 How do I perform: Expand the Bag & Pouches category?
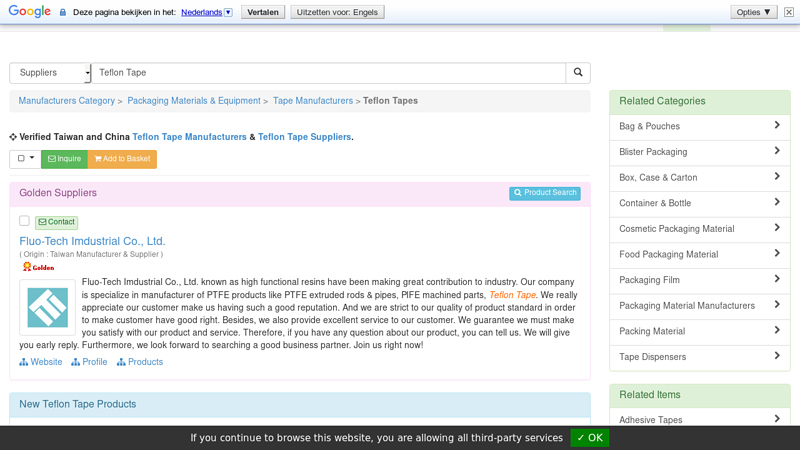(699, 126)
